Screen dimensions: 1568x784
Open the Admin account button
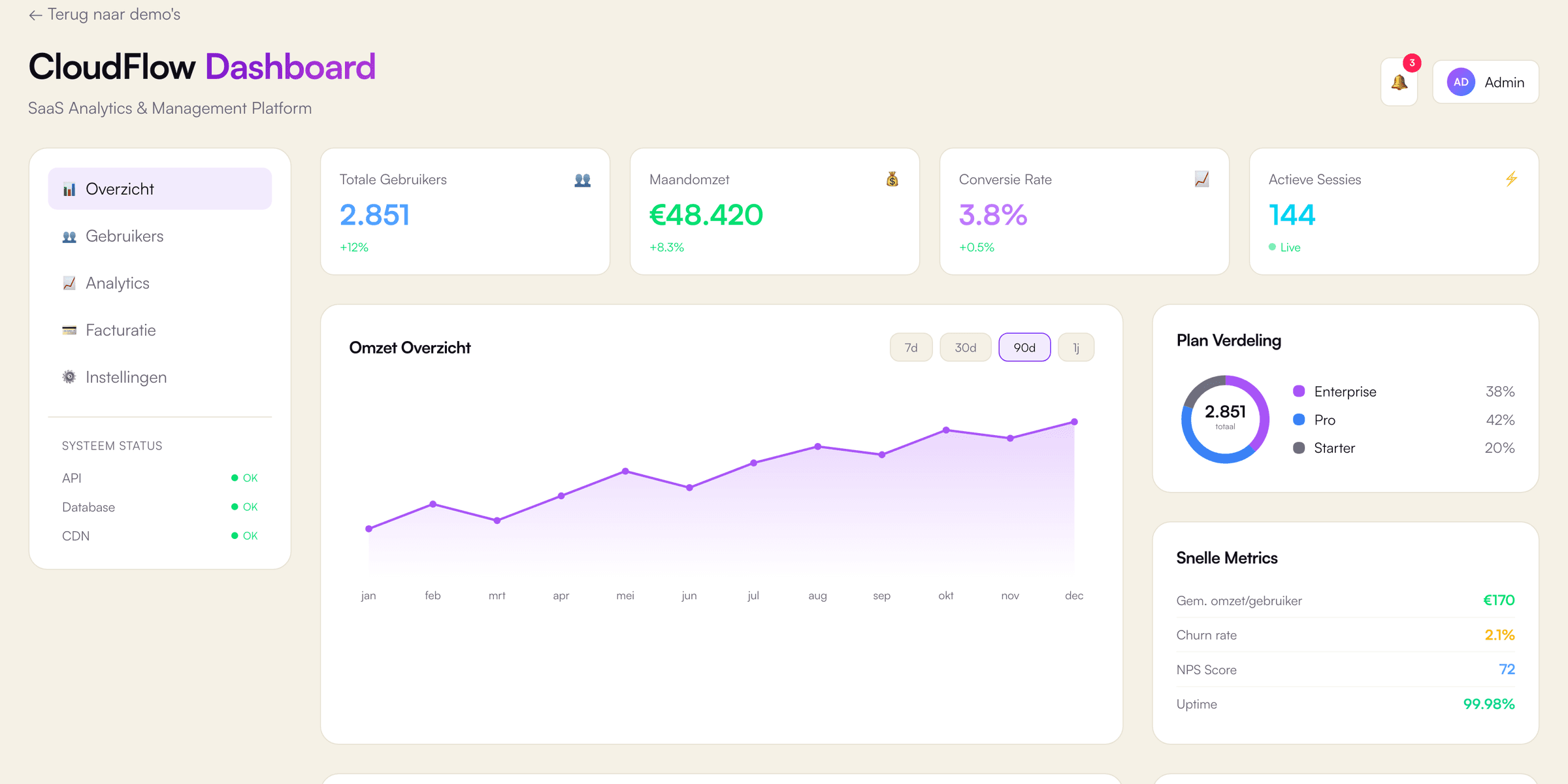1486,82
